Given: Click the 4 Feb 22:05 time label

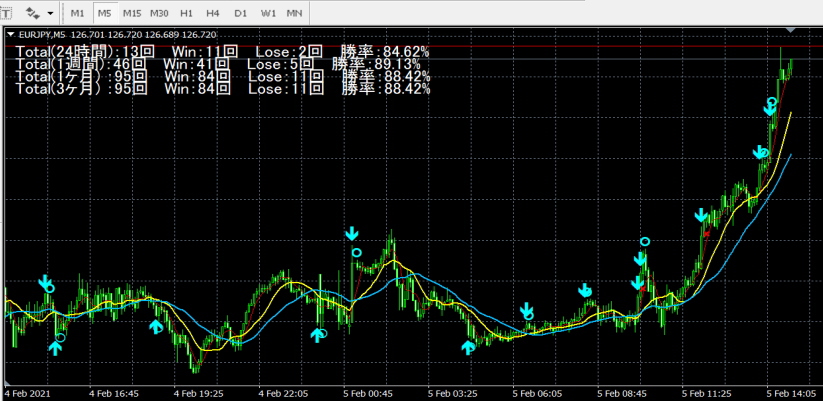Looking at the screenshot, I should pyautogui.click(x=283, y=393).
